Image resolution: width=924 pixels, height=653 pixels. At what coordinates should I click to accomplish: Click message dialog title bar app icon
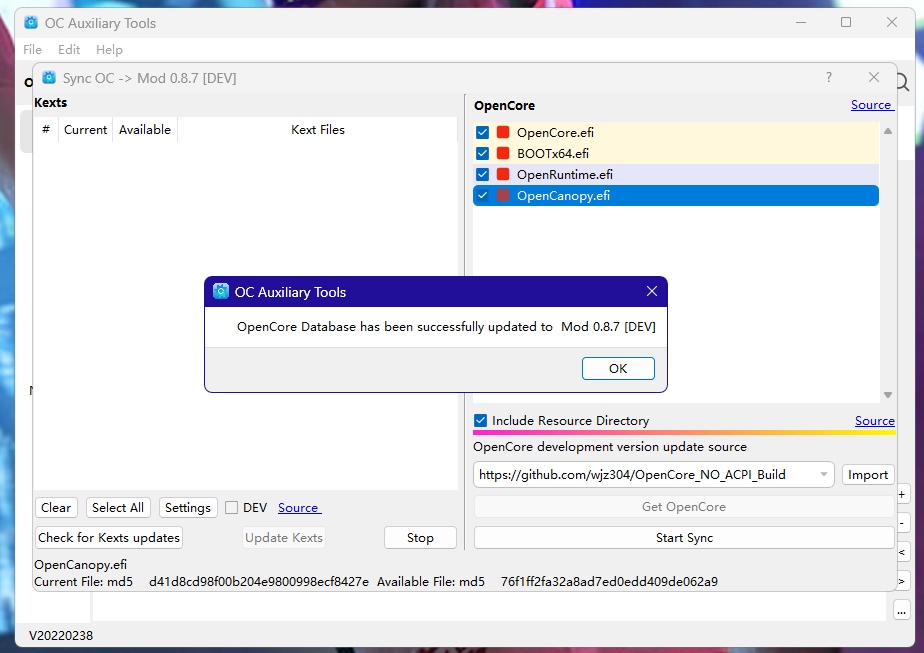[x=221, y=292]
